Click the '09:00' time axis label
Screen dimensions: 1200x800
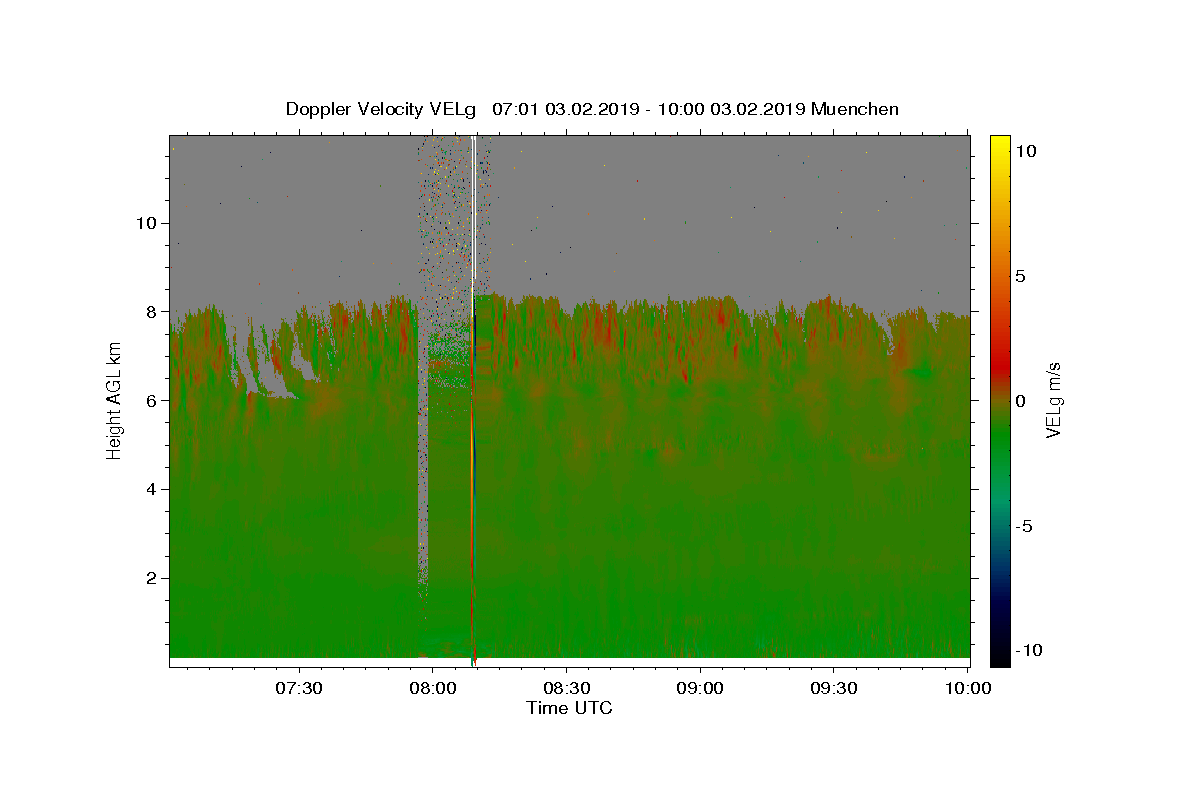[x=700, y=688]
